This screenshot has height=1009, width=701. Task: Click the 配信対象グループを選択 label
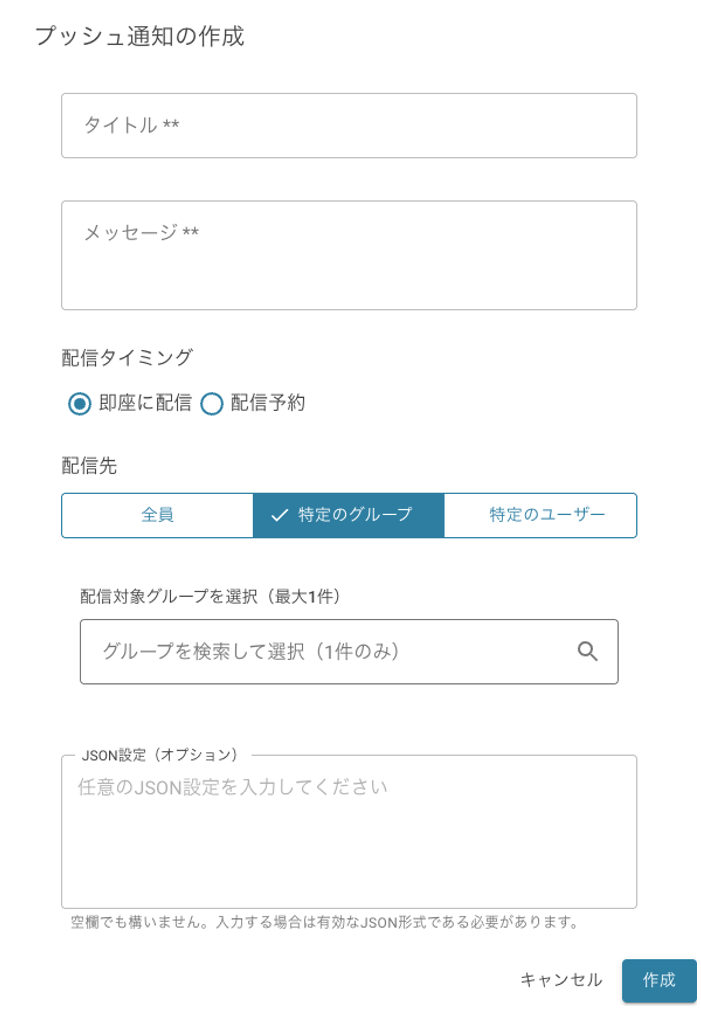211,596
